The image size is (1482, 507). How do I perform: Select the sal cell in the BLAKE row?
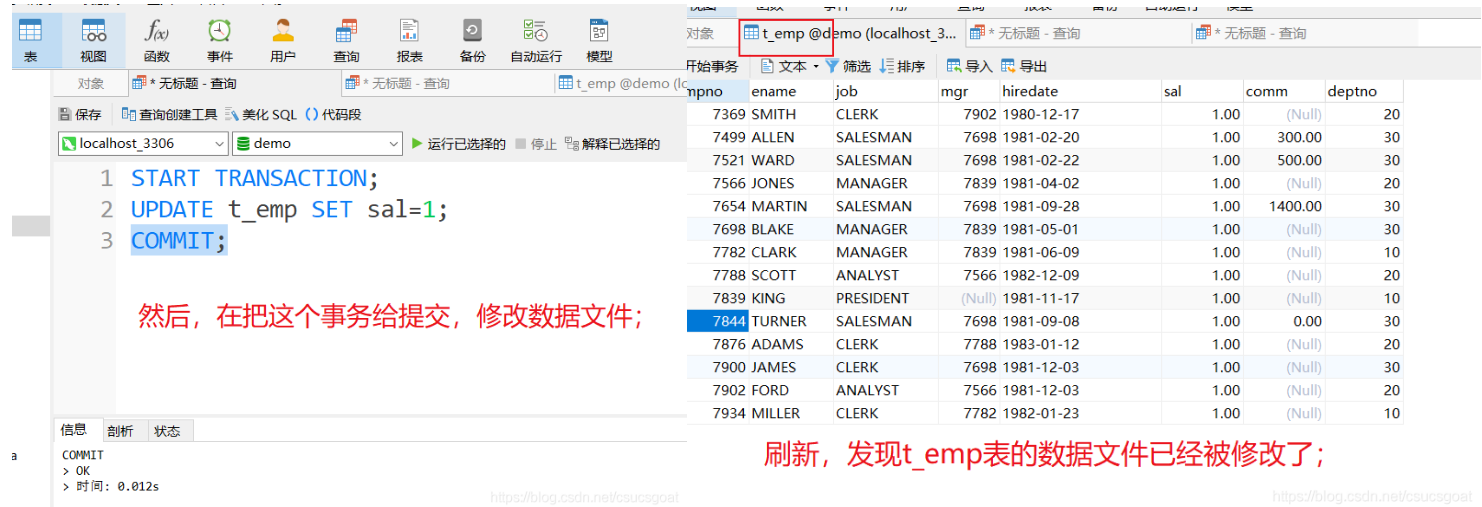tap(1201, 229)
